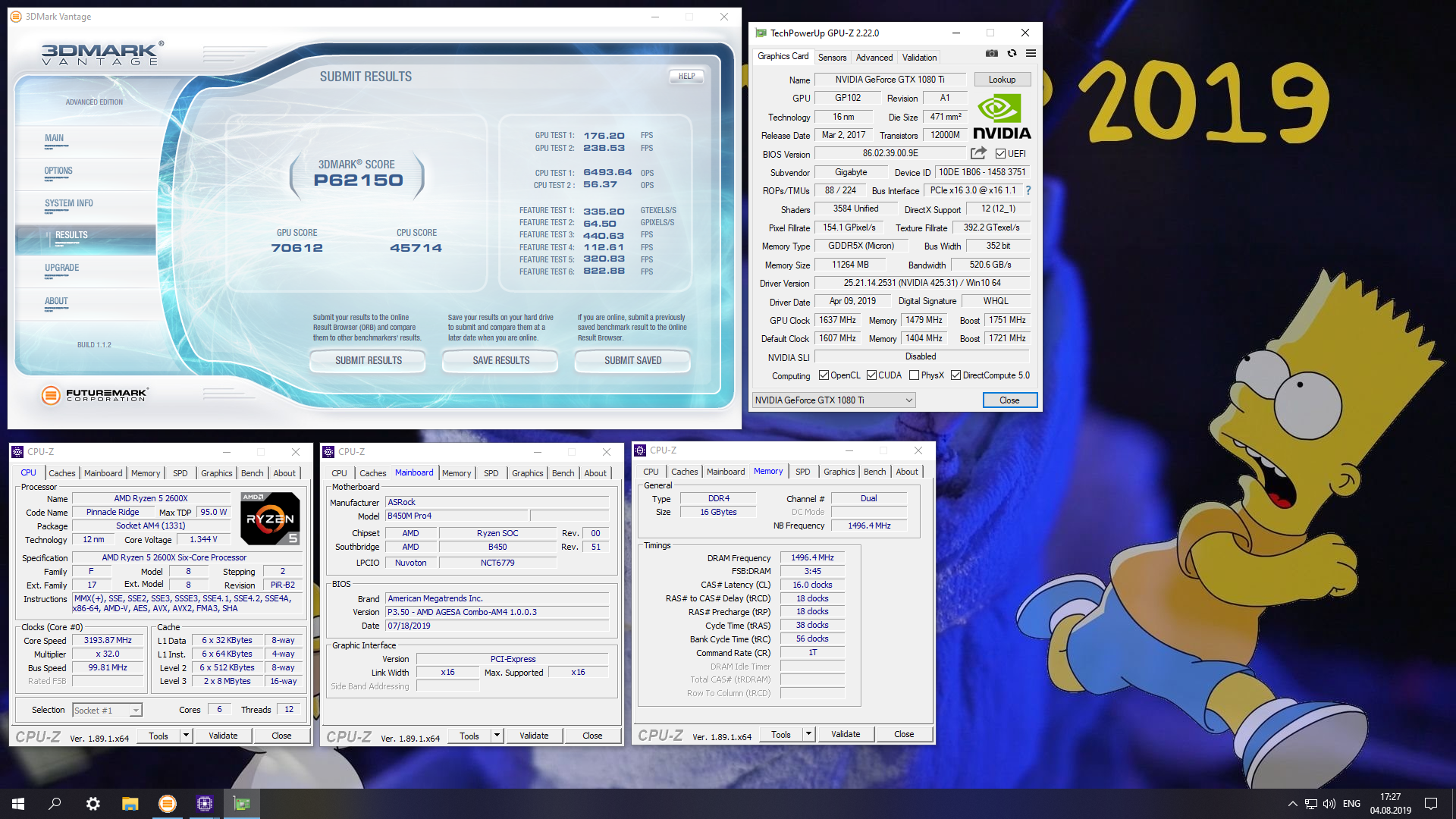1456x819 pixels.
Task: Click the volume tray icon
Action: (1329, 804)
